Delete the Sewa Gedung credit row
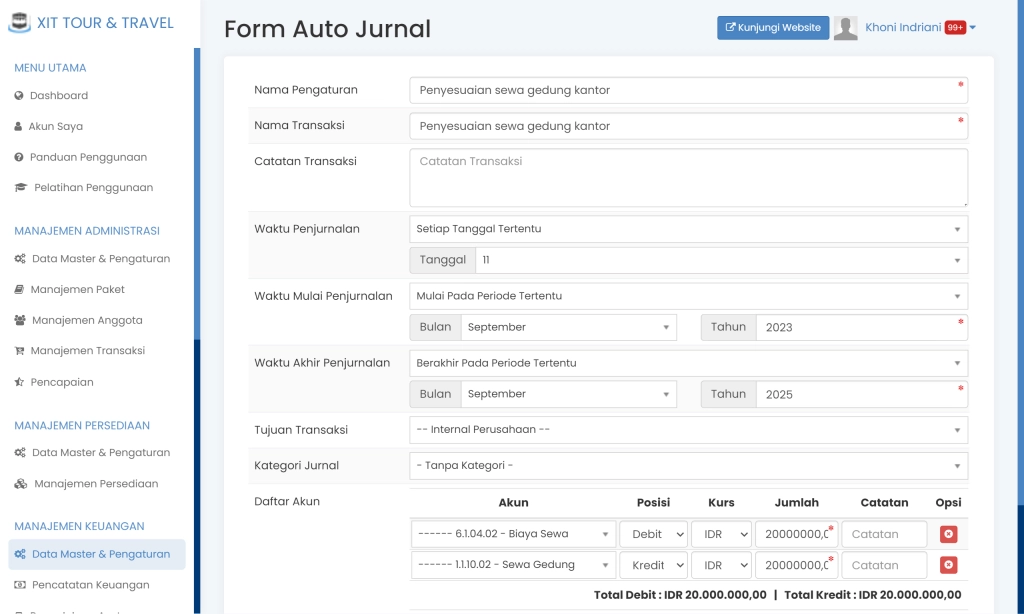Image resolution: width=1024 pixels, height=614 pixels. tap(947, 564)
